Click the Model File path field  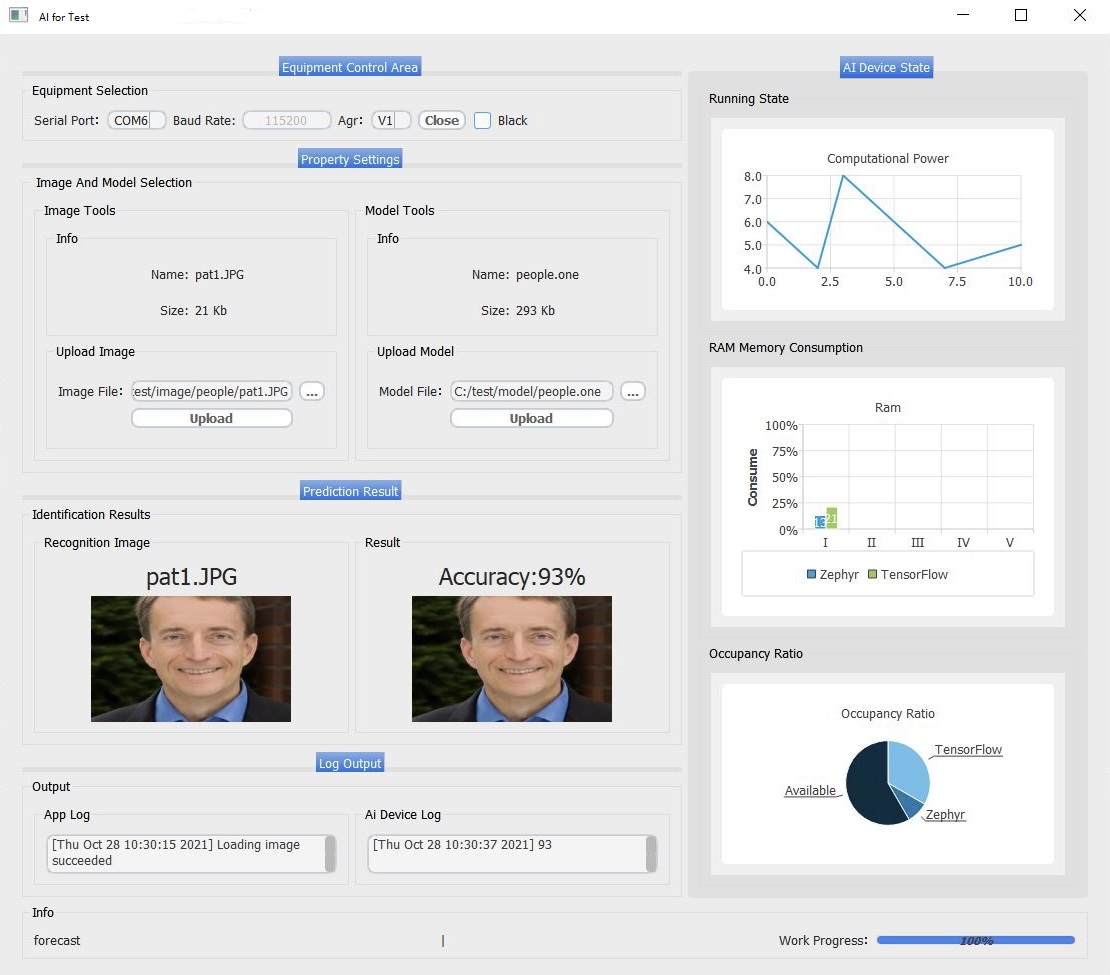tap(532, 392)
